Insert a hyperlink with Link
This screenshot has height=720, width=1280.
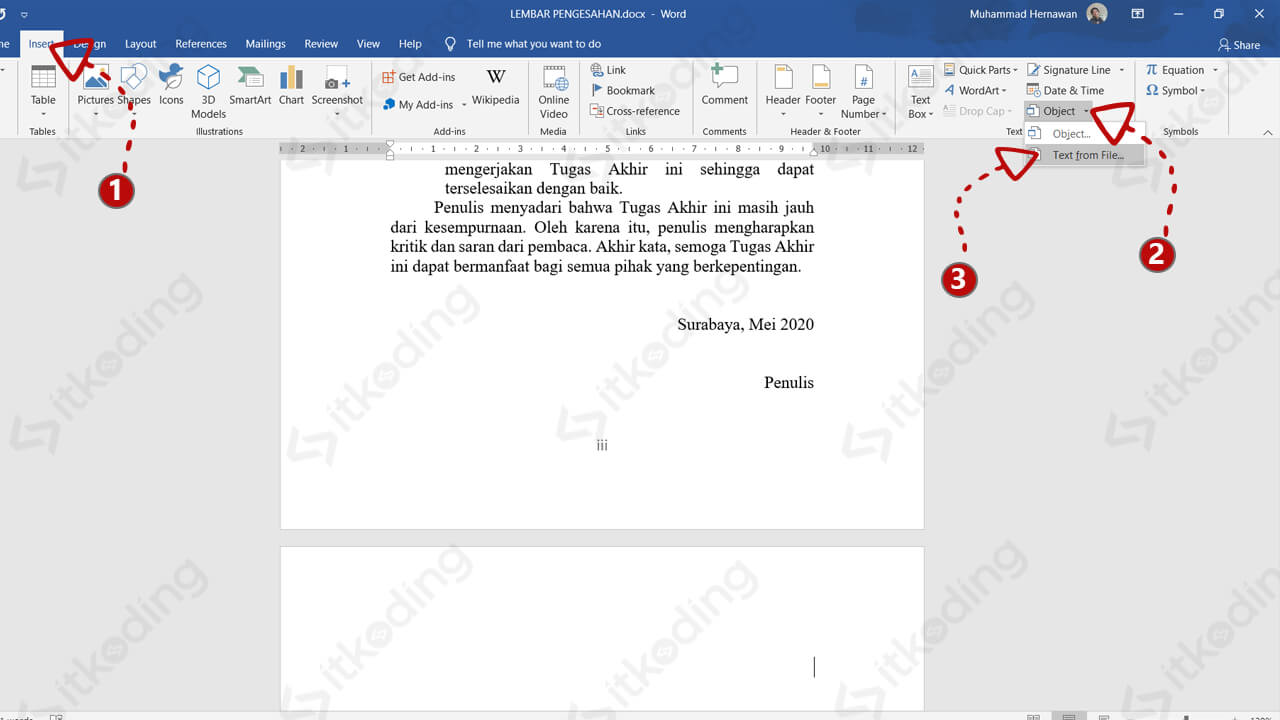[x=608, y=70]
